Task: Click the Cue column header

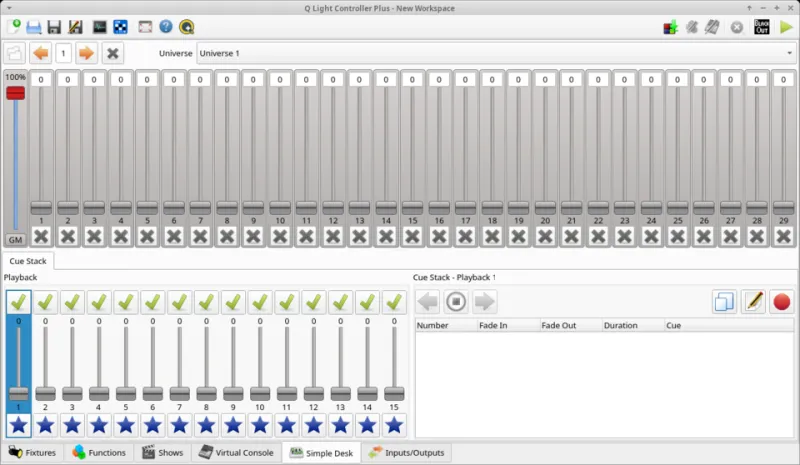Action: click(x=729, y=325)
